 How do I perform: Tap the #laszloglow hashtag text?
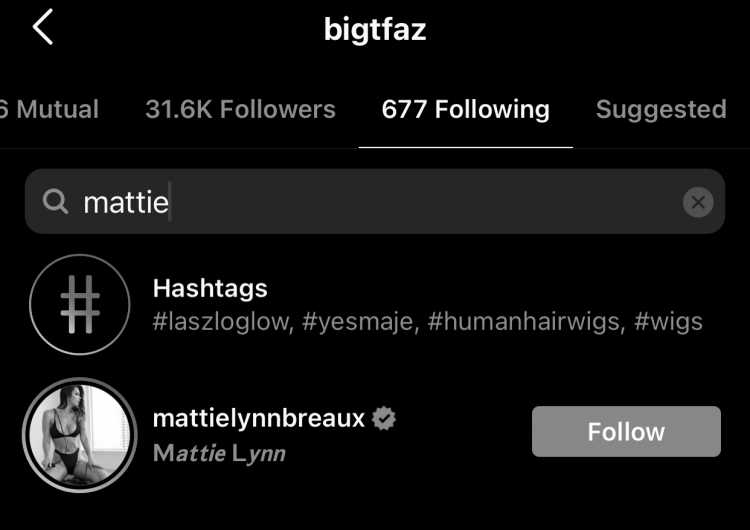tap(223, 321)
